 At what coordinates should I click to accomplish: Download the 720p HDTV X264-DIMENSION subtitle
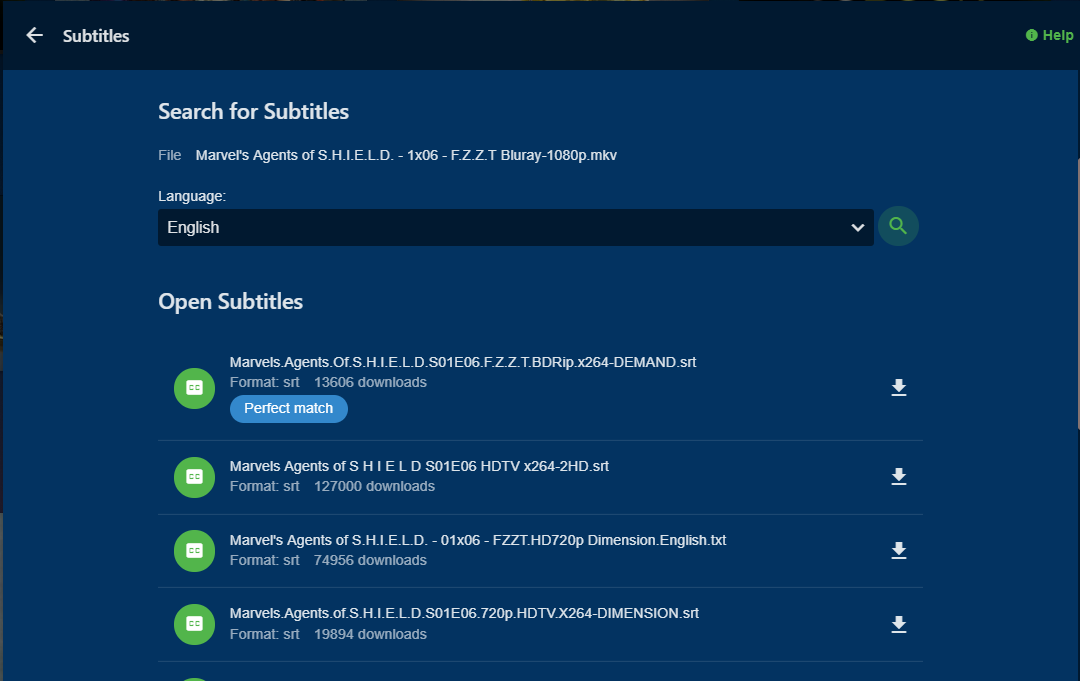(899, 624)
